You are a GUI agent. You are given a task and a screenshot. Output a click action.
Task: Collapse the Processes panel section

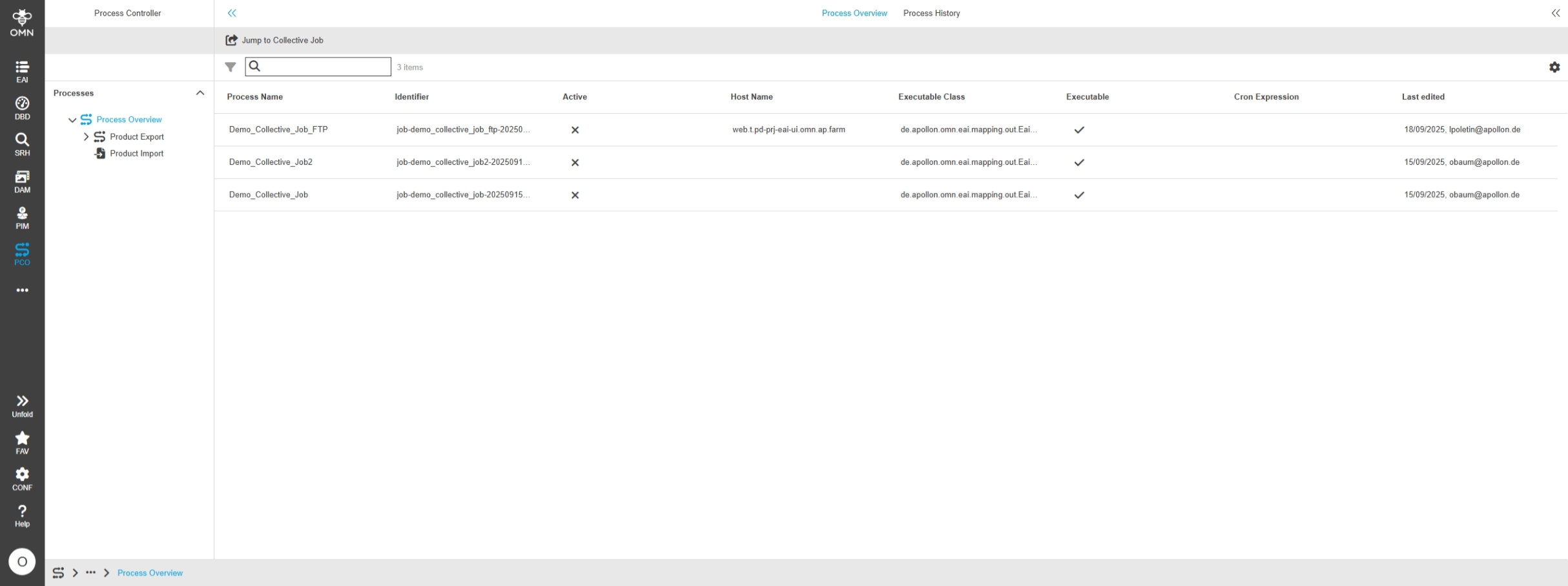coord(200,93)
